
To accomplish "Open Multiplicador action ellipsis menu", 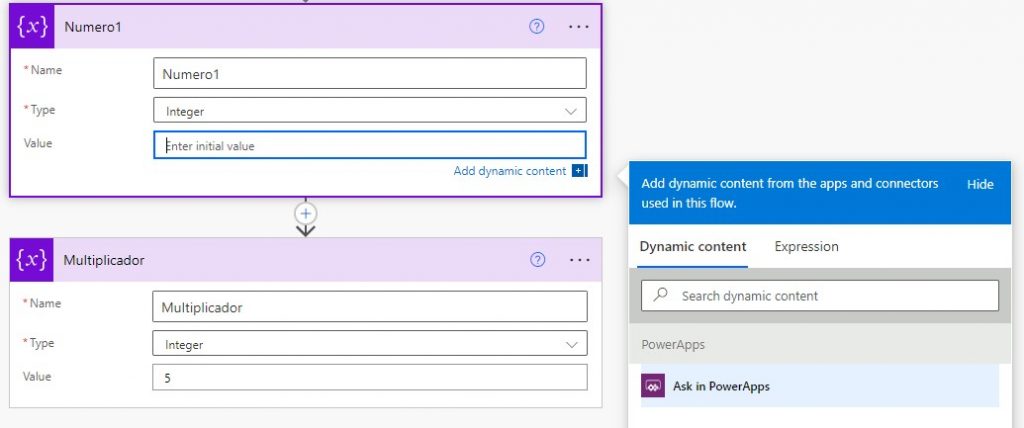I will point(579,260).
